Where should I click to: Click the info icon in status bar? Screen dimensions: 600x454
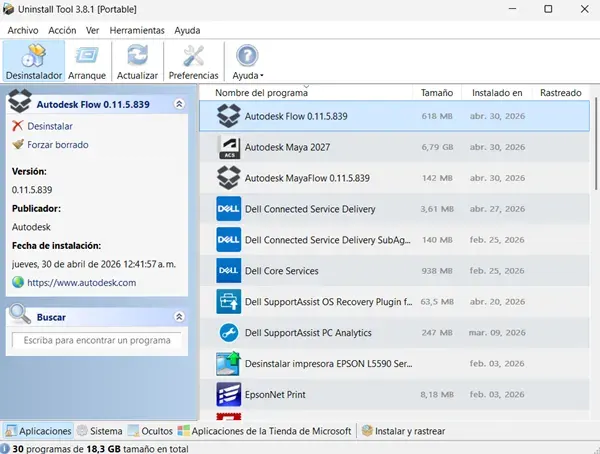(x=5, y=449)
